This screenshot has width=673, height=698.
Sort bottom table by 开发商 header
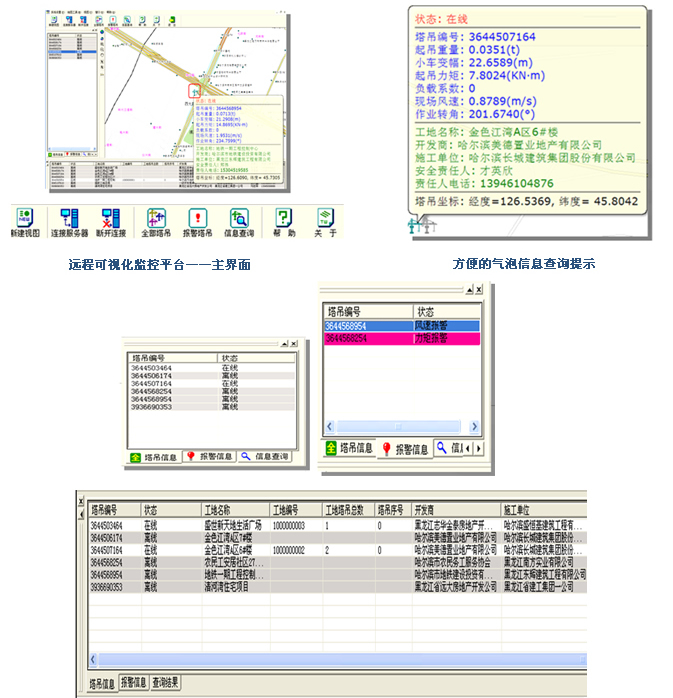click(457, 510)
